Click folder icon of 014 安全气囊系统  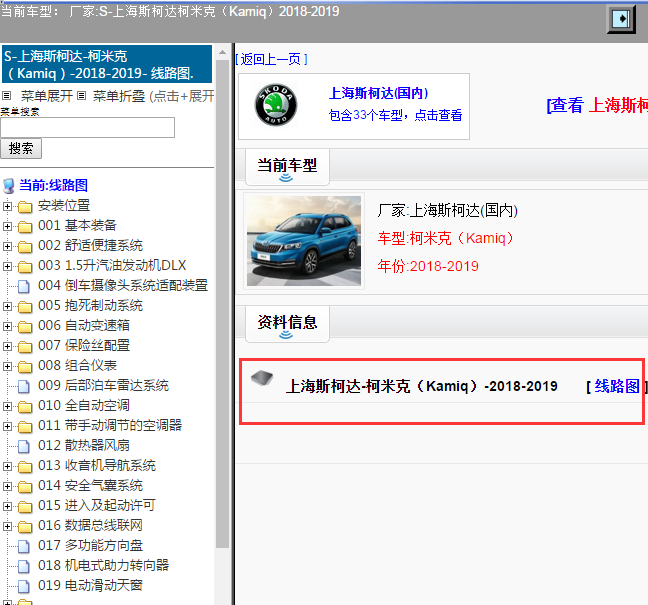(25, 486)
